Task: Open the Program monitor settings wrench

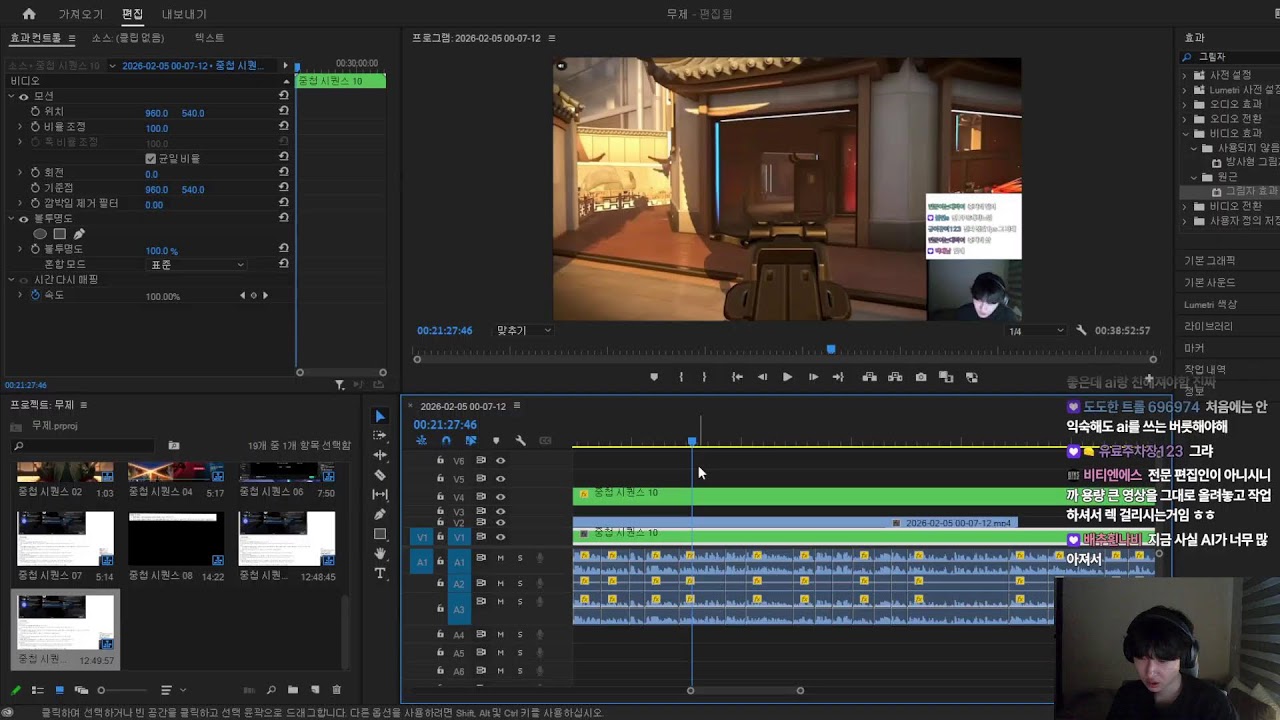Action: click(1081, 331)
